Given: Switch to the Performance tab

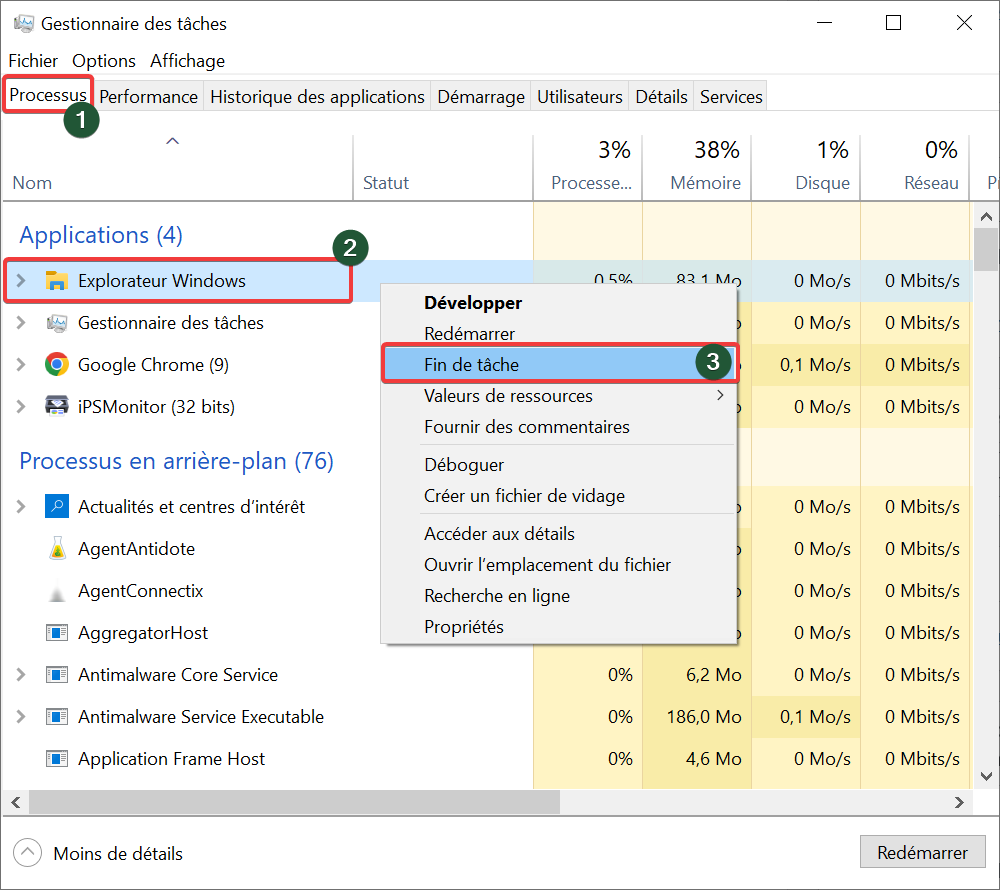Looking at the screenshot, I should click(x=149, y=96).
